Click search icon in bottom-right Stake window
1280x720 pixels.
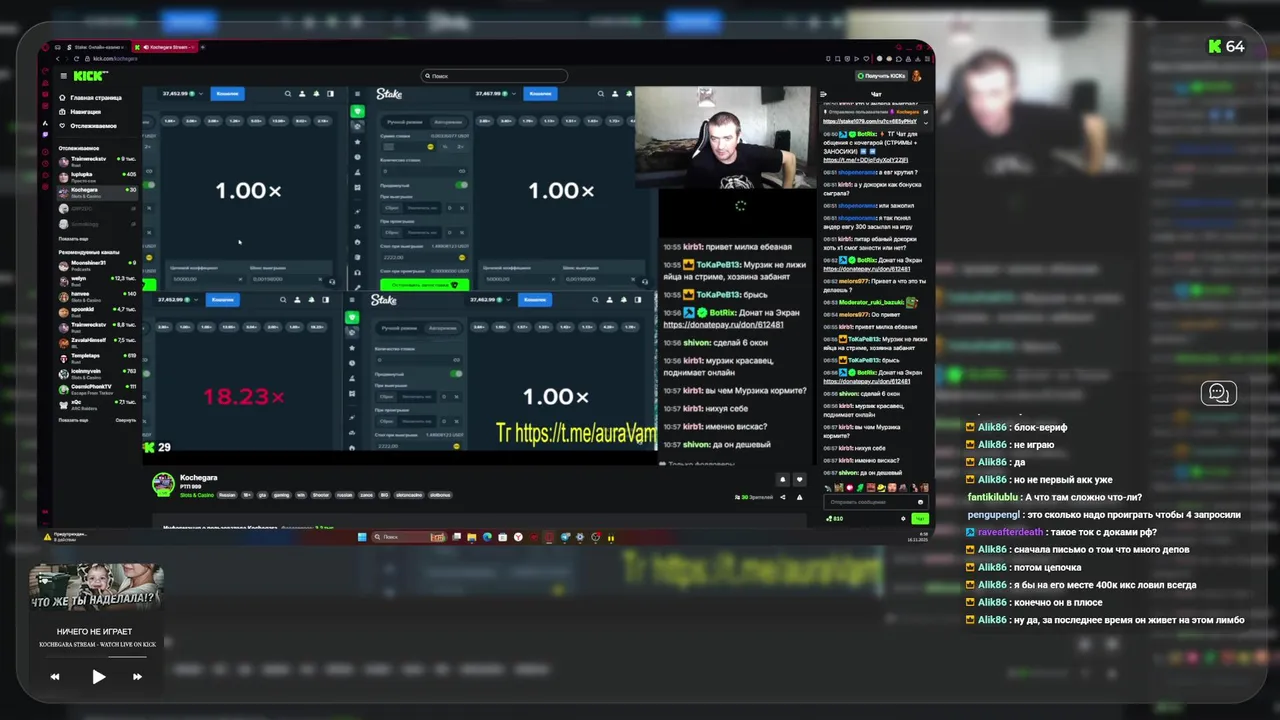pos(596,300)
